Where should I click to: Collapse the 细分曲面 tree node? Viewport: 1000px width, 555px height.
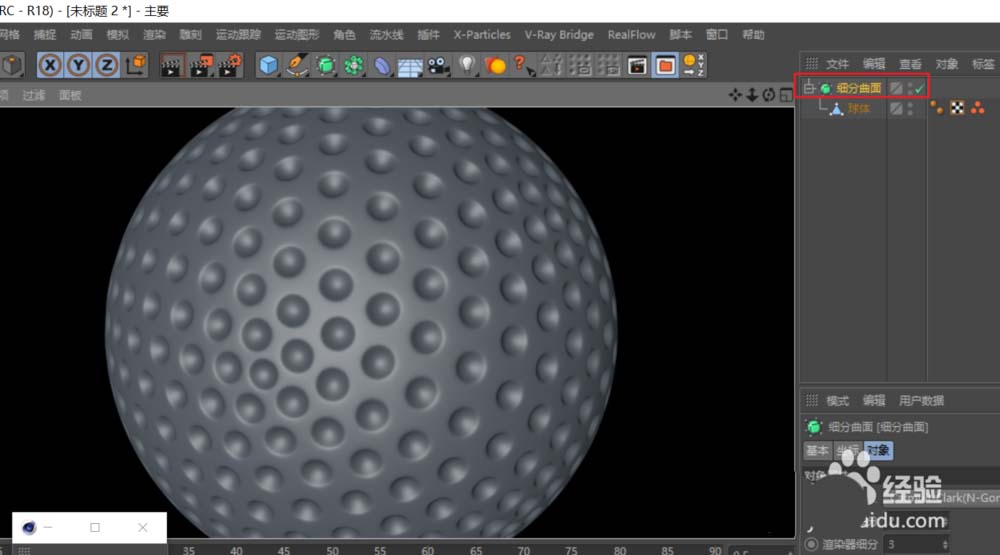810,88
